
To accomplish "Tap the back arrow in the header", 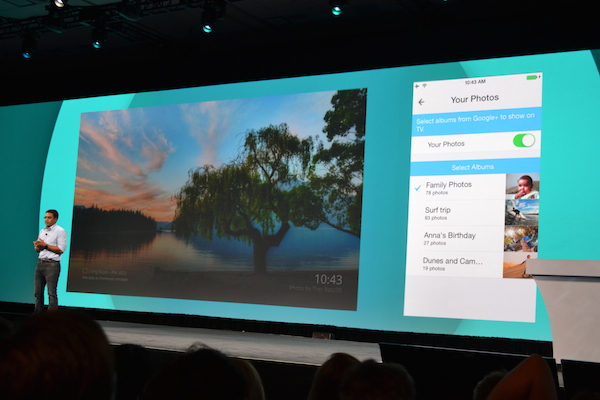I will (421, 100).
